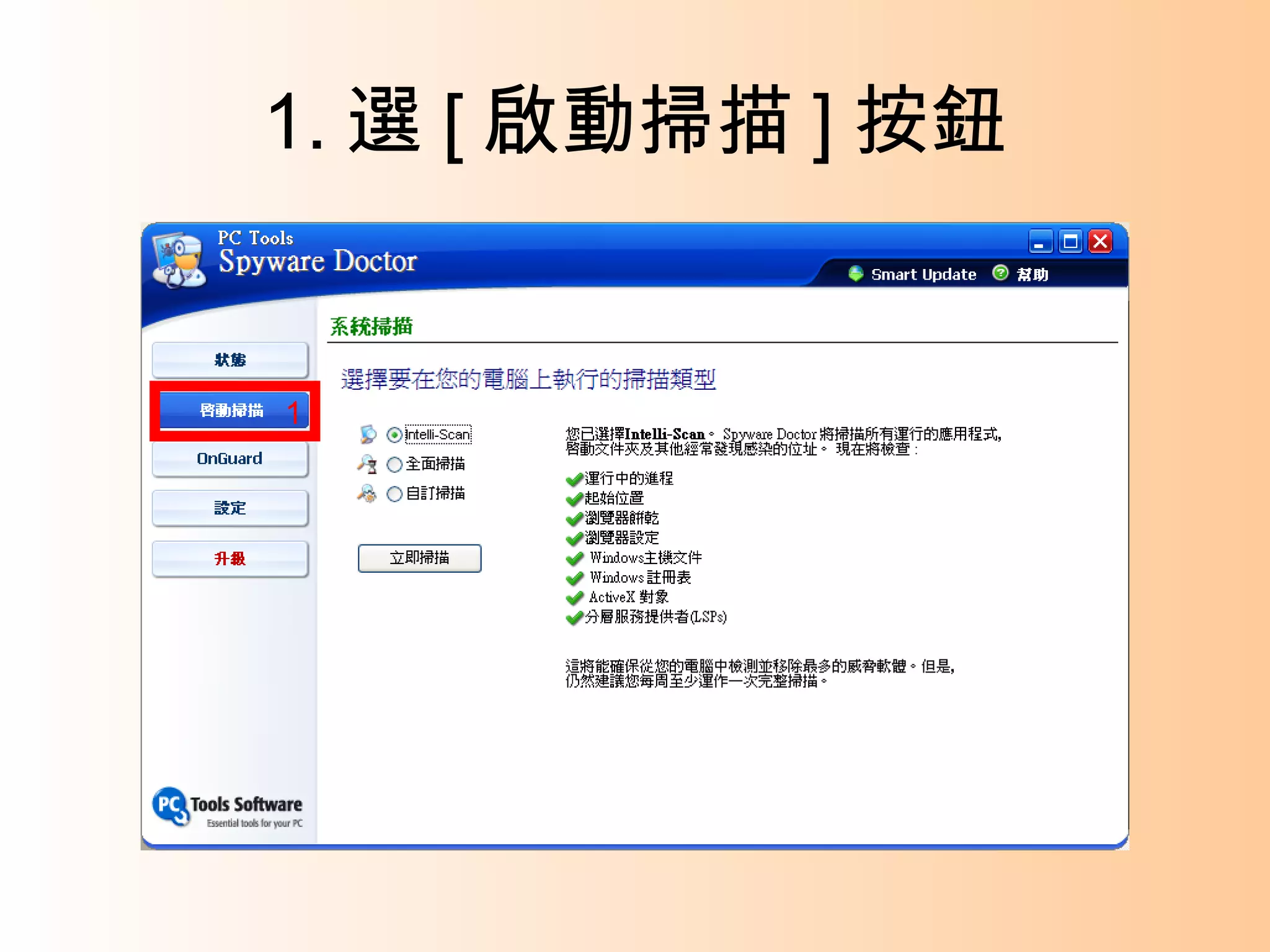The height and width of the screenshot is (952, 1270).
Task: Click the 系統掃描 section heading
Action: (371, 327)
